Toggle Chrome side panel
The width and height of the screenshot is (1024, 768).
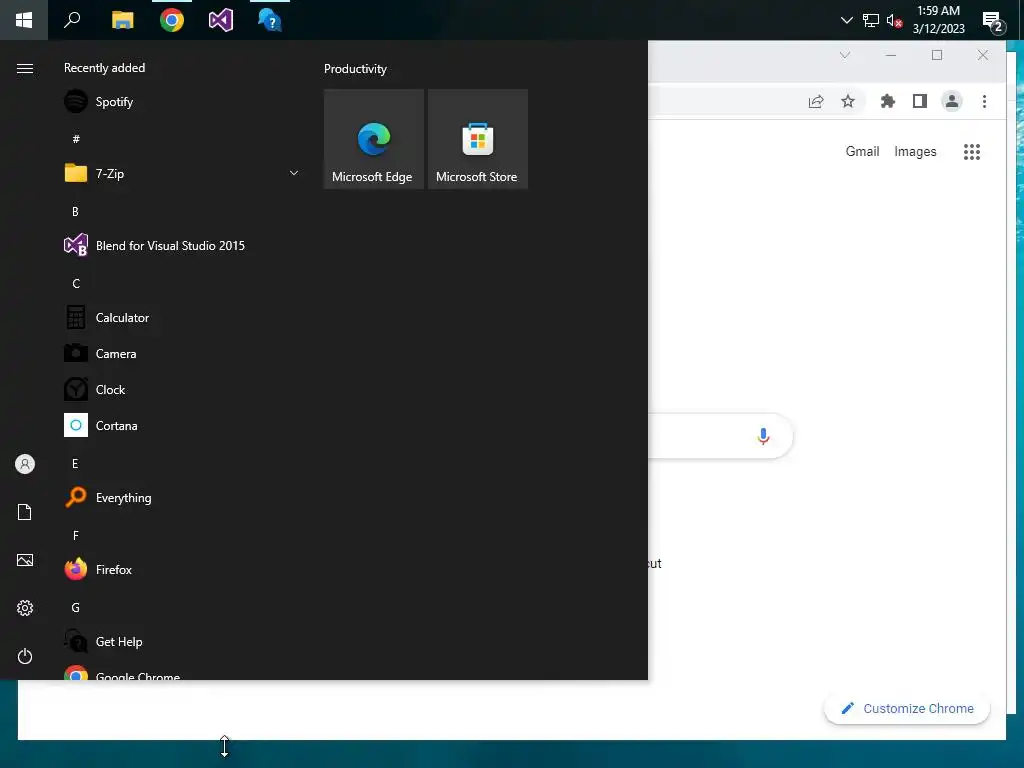[x=920, y=101]
